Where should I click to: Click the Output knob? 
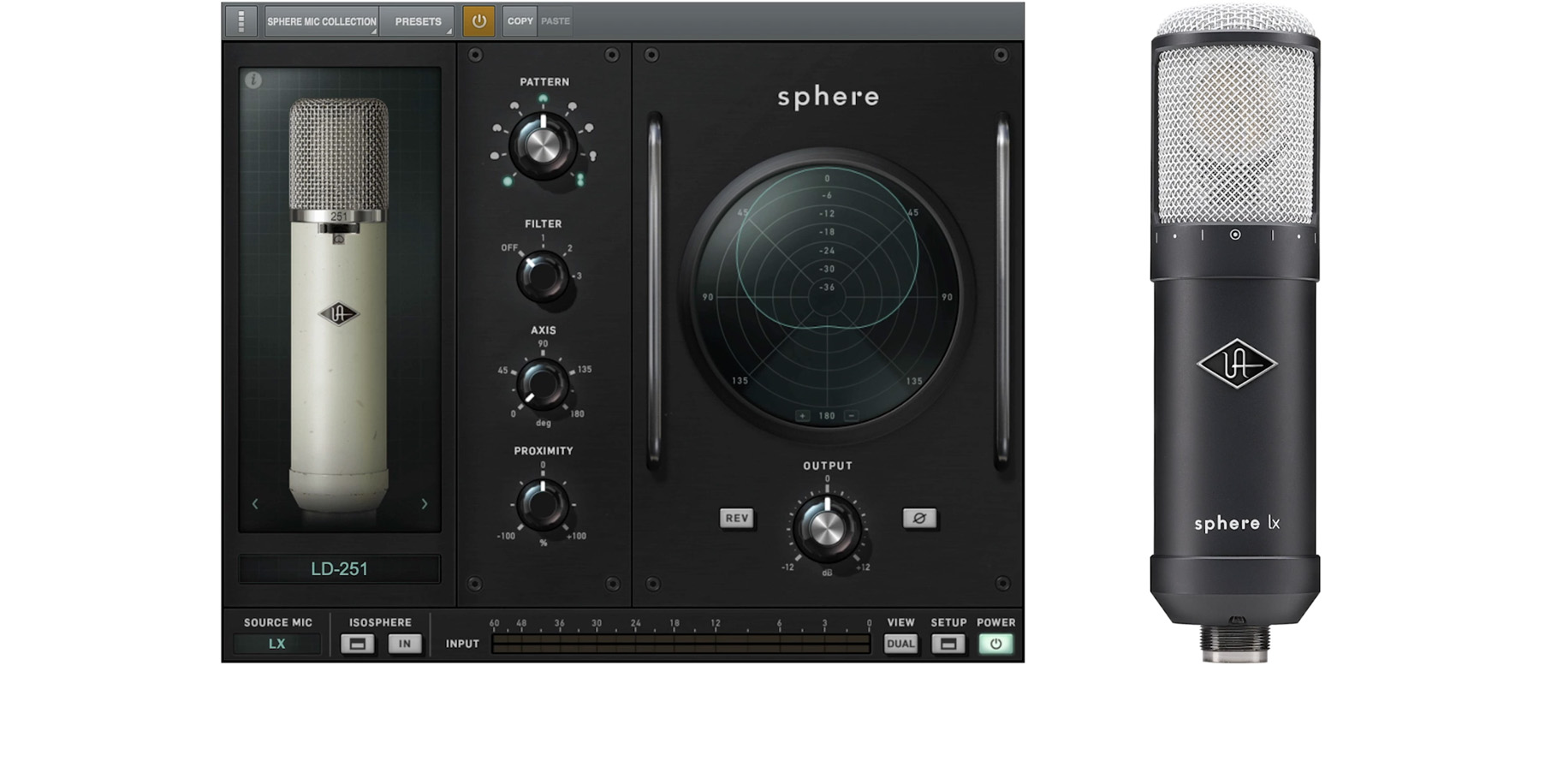pos(826,528)
